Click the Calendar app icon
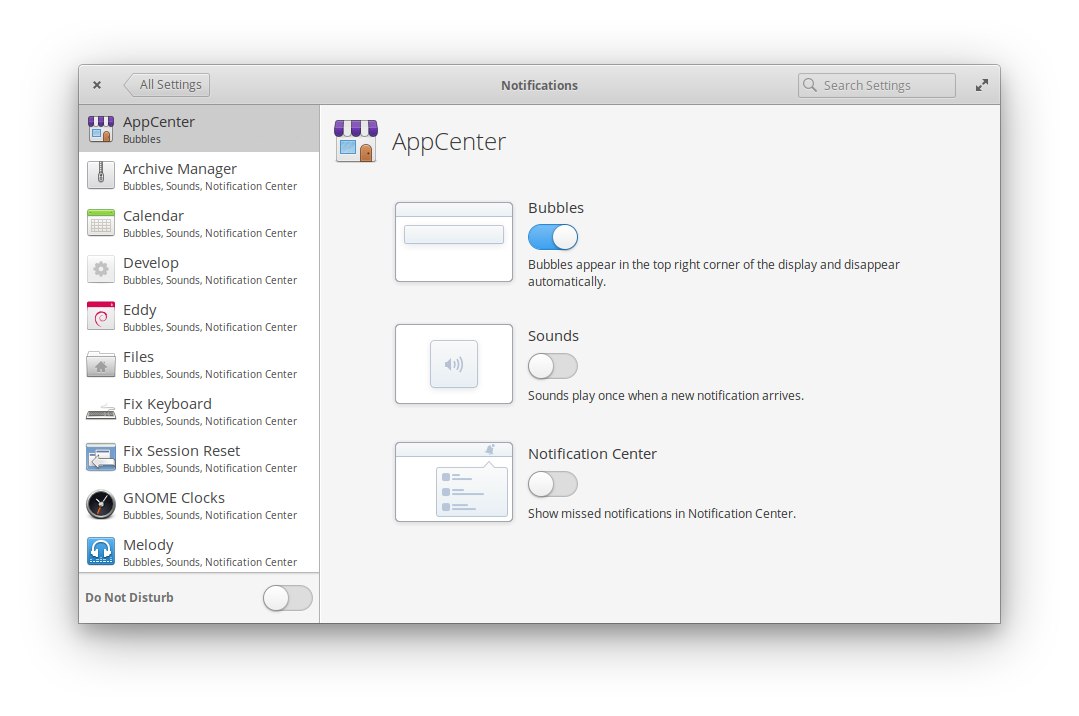 pyautogui.click(x=100, y=222)
